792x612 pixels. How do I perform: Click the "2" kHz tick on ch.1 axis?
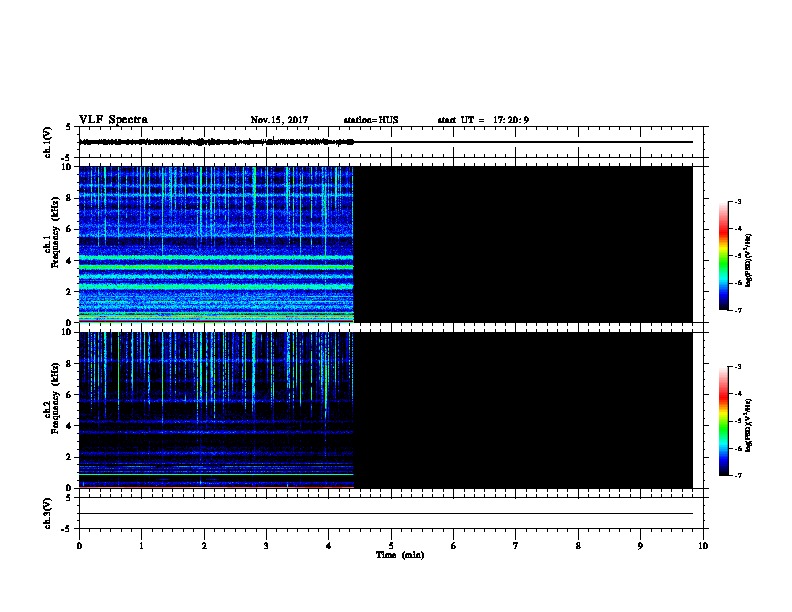(69, 292)
